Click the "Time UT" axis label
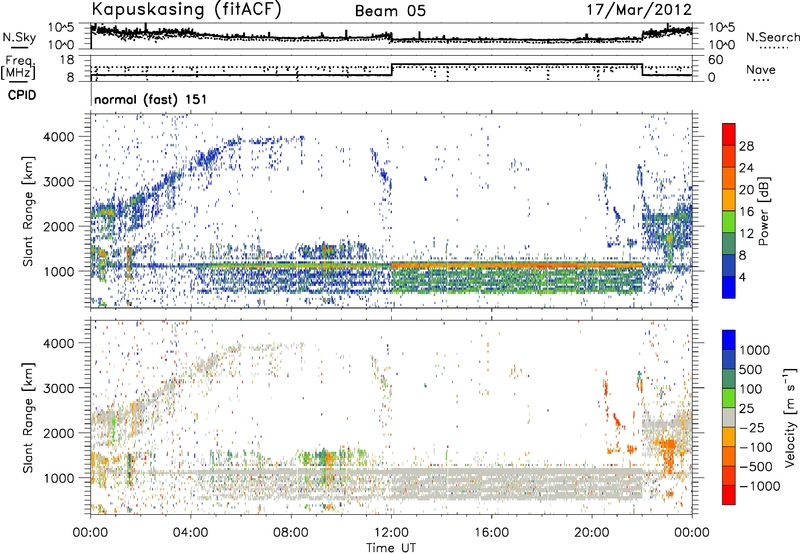Screen dimensions: 800x554 coord(391,548)
